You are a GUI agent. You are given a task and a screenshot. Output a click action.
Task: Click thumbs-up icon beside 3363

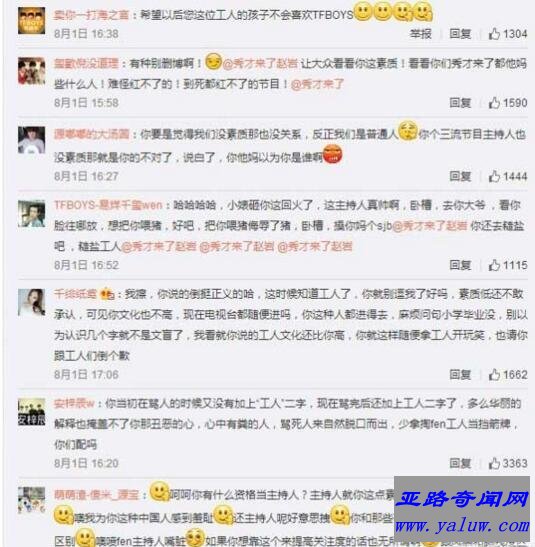tap(494, 464)
